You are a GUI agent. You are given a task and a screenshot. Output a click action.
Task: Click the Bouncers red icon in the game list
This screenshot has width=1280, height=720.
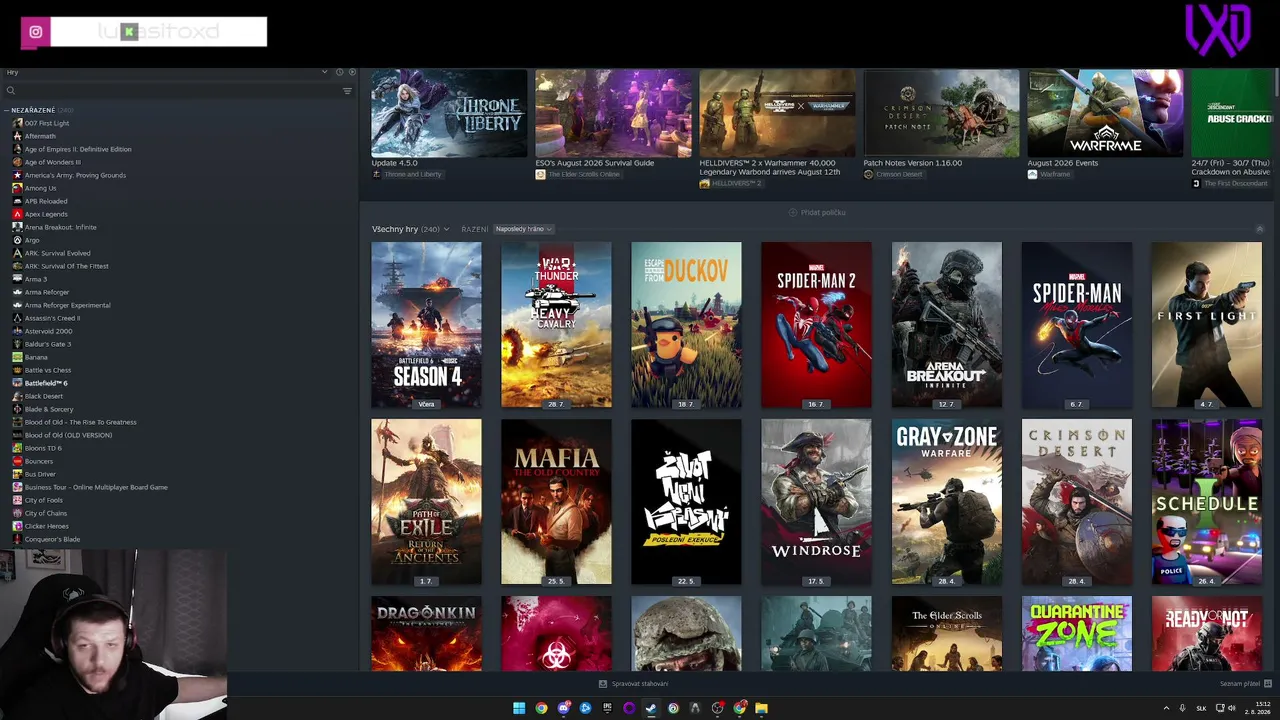coord(17,461)
